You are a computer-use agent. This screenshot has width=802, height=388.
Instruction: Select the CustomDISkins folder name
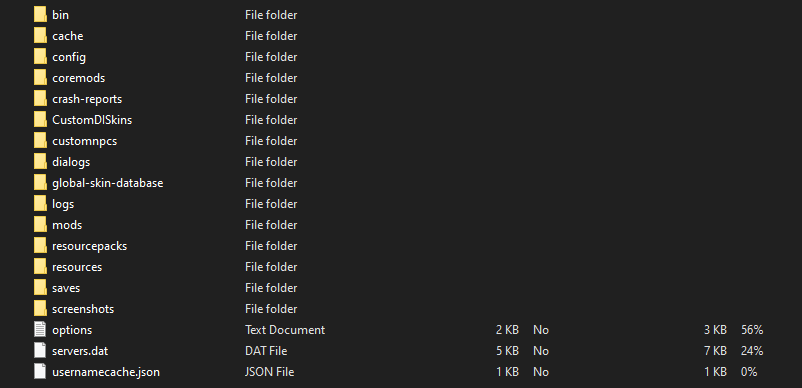92,120
